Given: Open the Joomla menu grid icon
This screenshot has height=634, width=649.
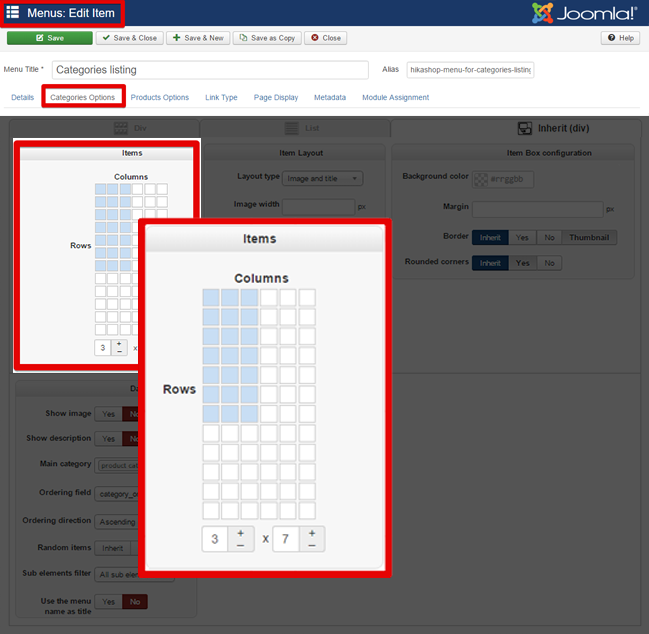Looking at the screenshot, I should (12, 12).
